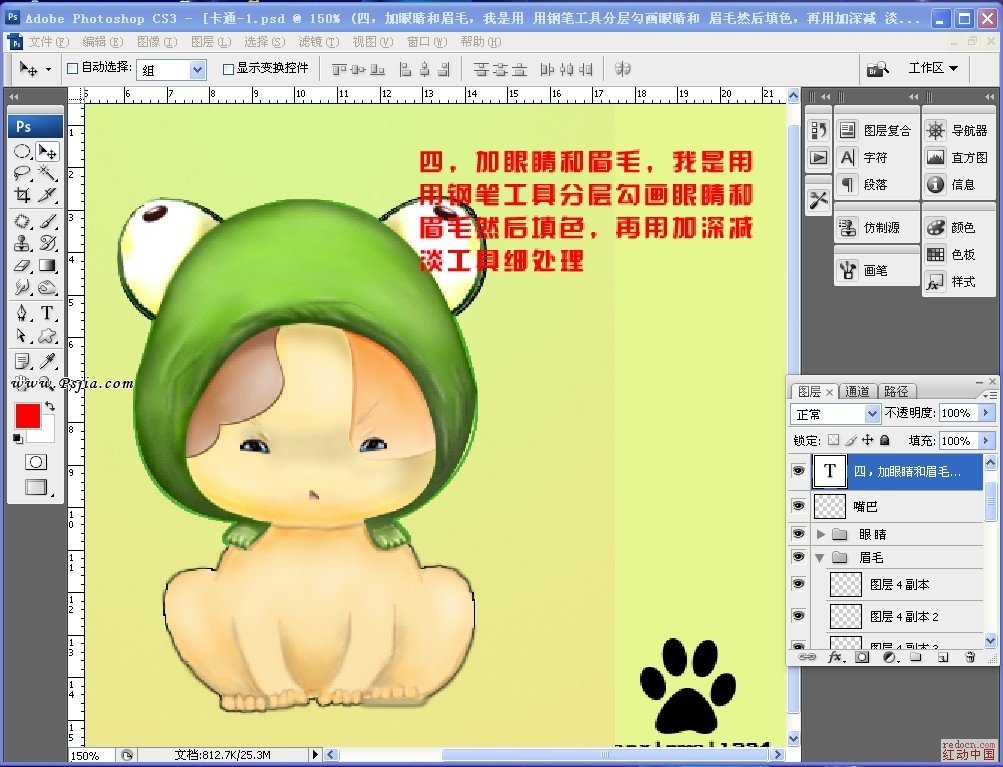This screenshot has width=1003, height=767.
Task: Expand the 眼睛 layer group
Action: (x=821, y=534)
